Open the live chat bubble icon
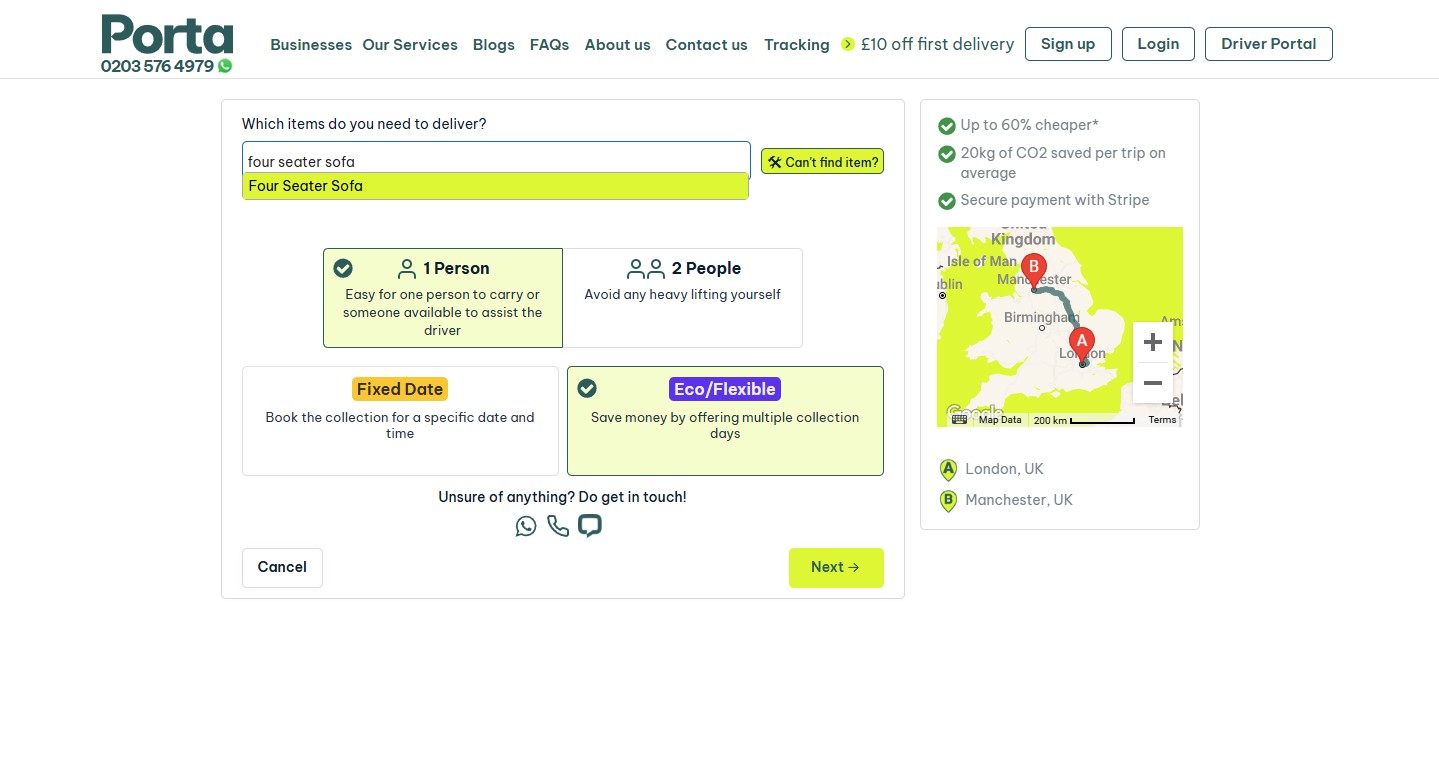This screenshot has width=1439, height=768. point(590,526)
